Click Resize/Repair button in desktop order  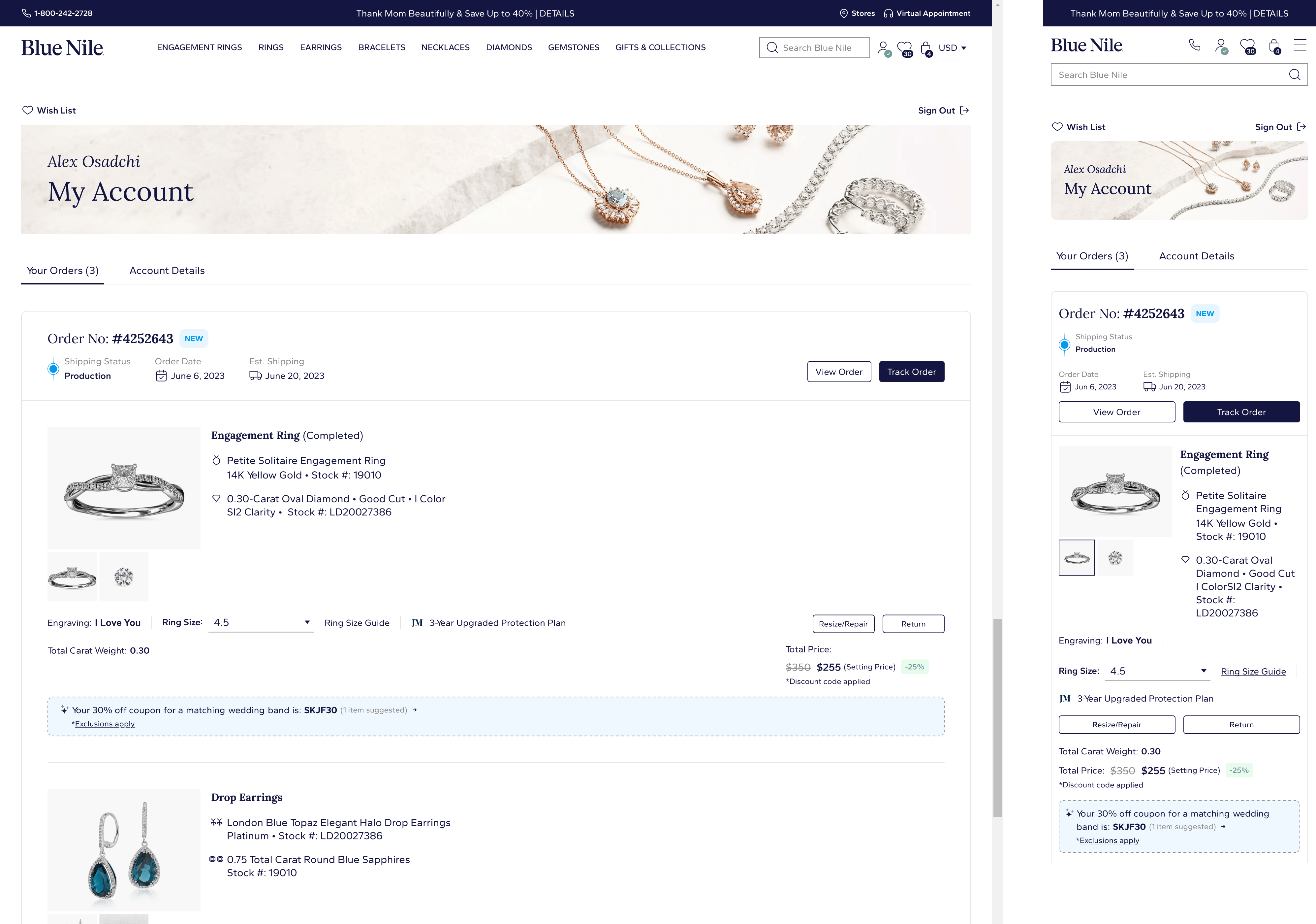843,624
